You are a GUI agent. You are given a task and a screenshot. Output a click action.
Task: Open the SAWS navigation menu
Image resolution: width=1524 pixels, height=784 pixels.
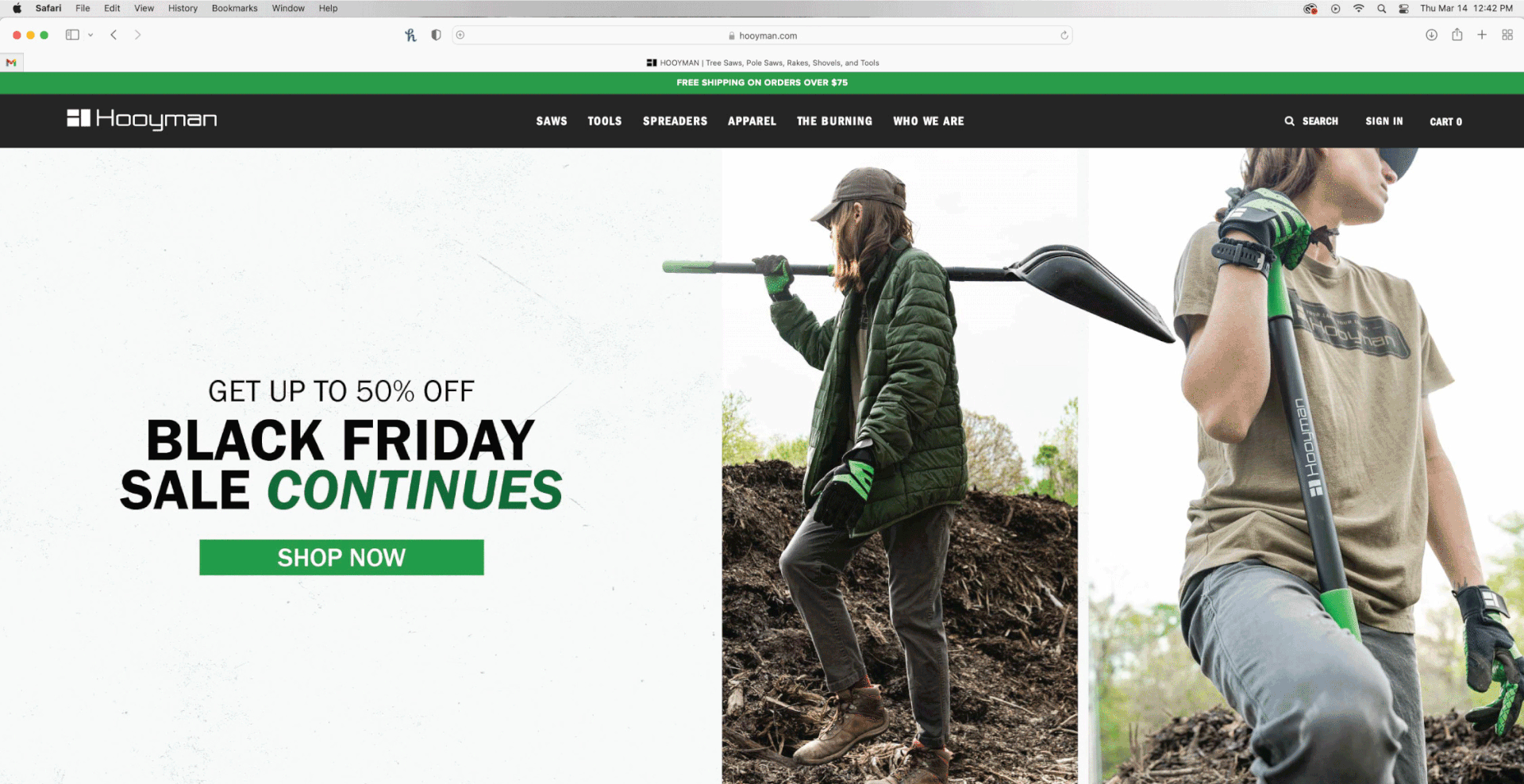552,121
